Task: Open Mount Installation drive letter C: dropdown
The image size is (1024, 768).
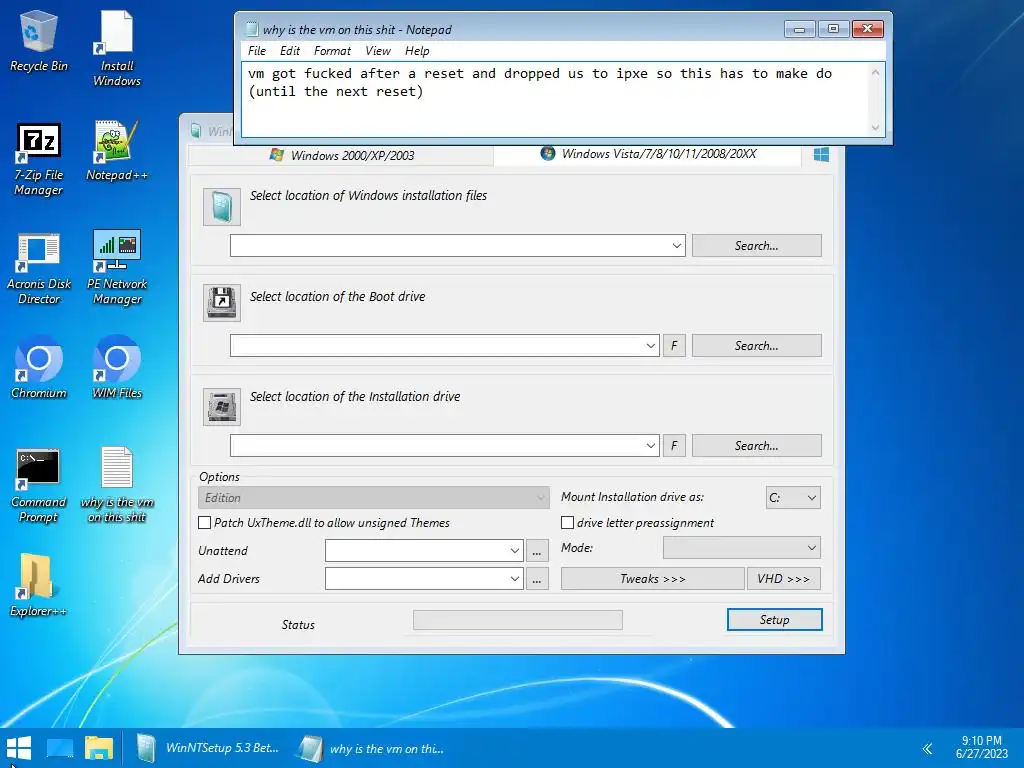Action: 793,498
